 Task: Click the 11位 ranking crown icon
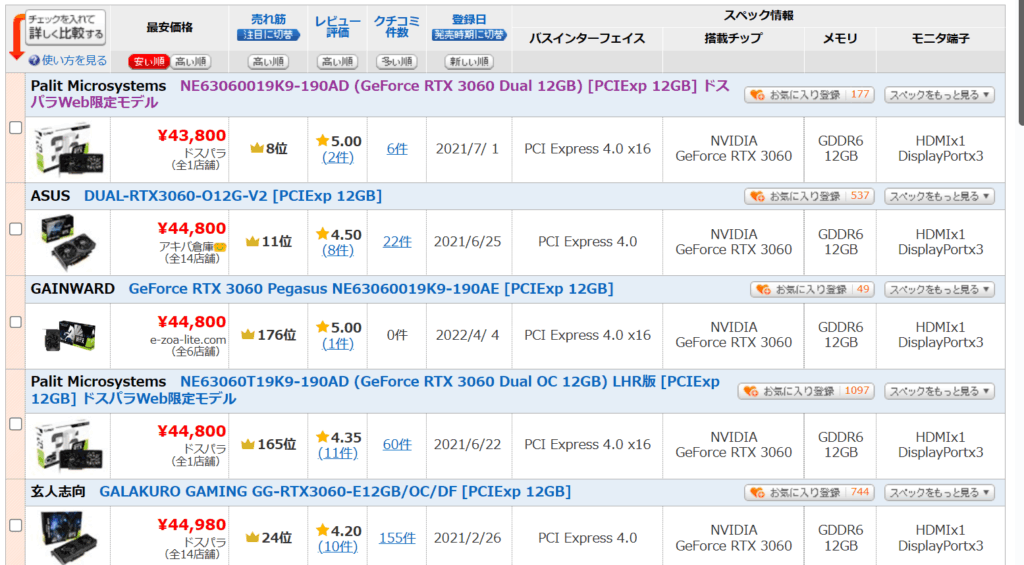coord(253,242)
